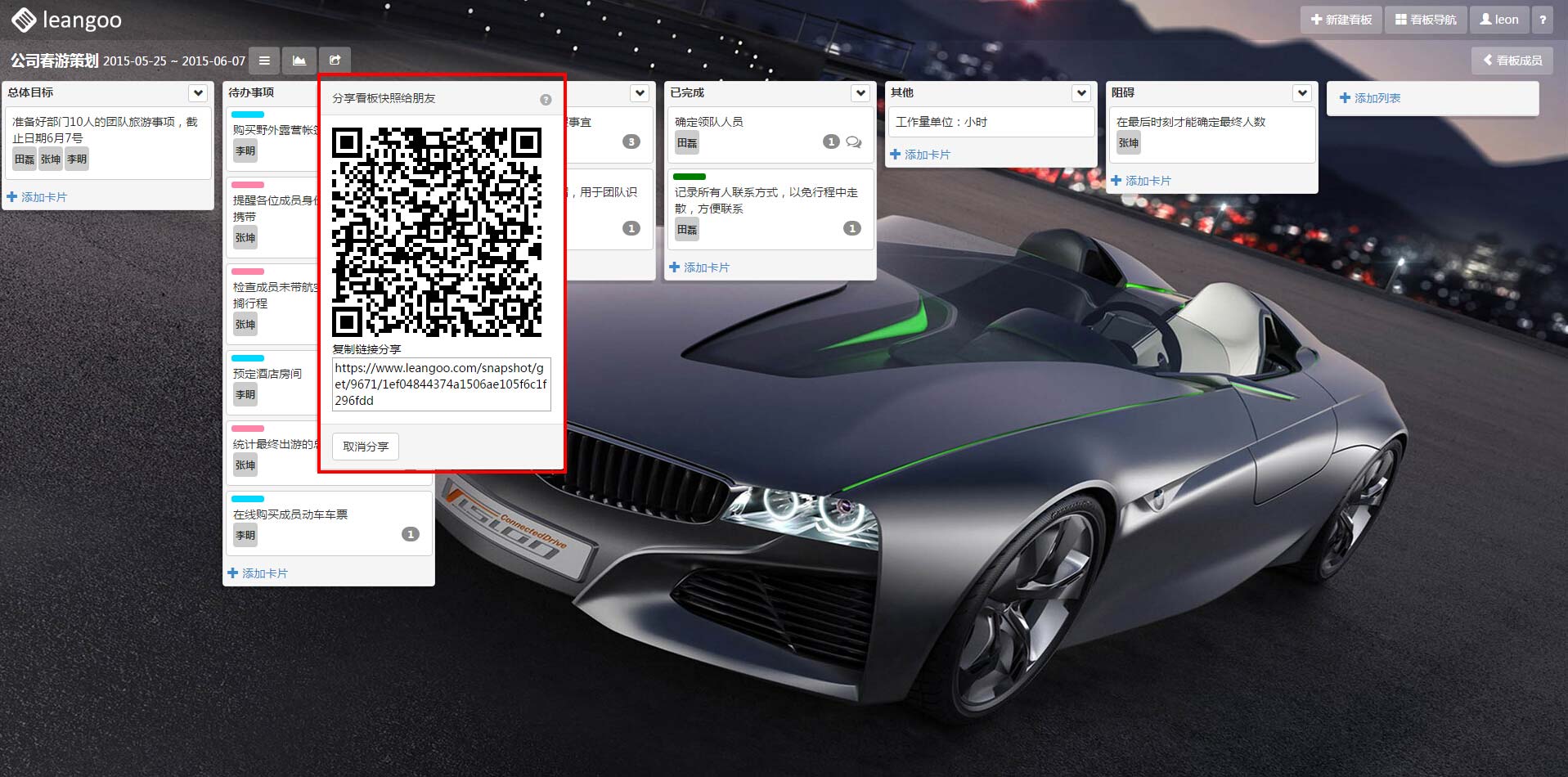The height and width of the screenshot is (777, 1568).
Task: Open the leon user menu
Action: coord(1498,20)
